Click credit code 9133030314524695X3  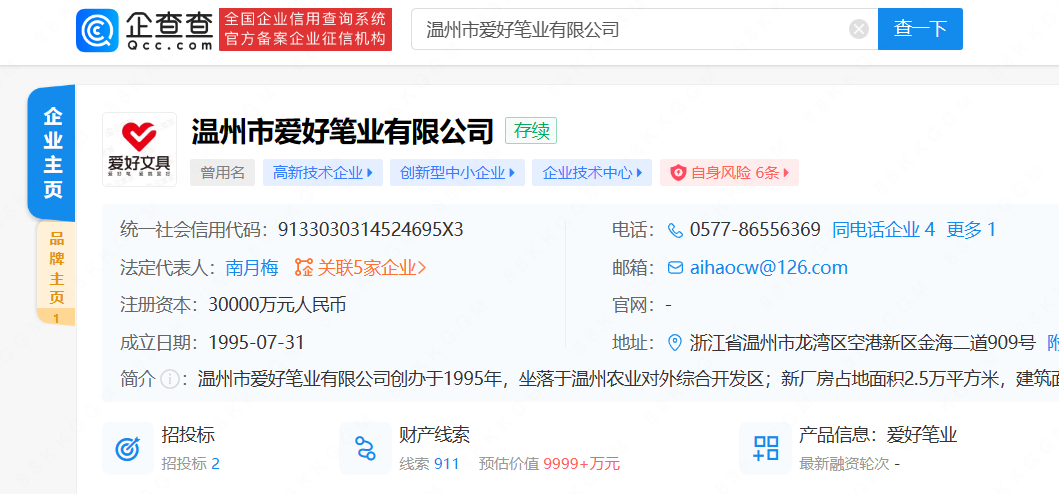tap(371, 230)
